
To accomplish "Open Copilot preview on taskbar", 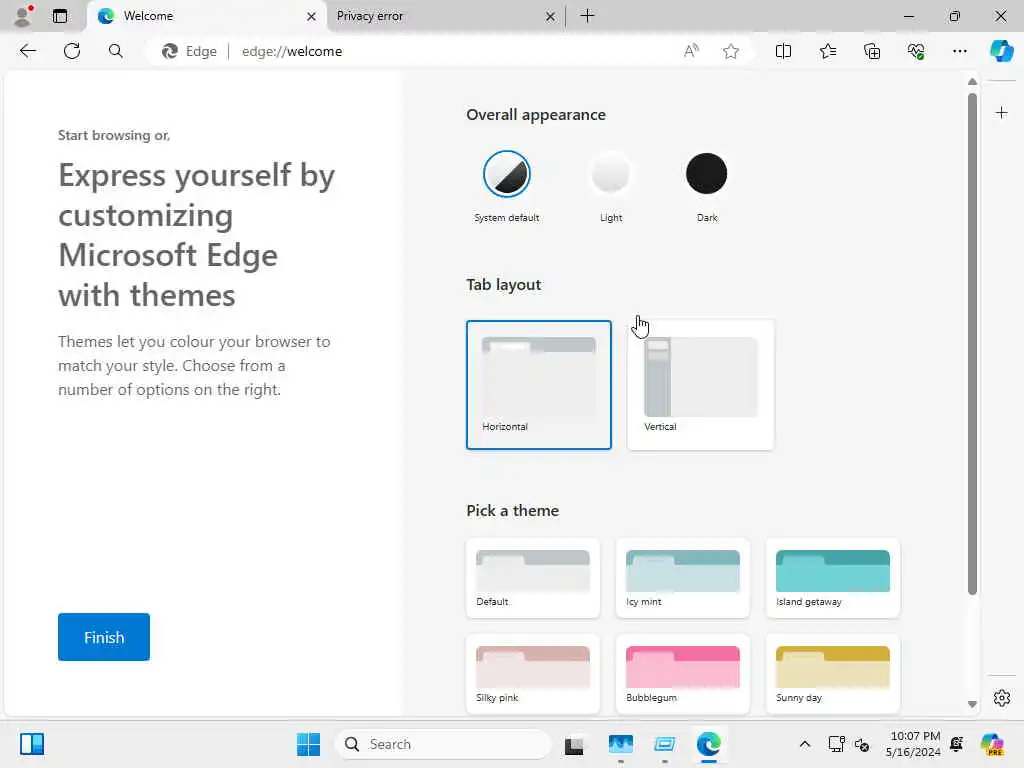I will click(992, 744).
